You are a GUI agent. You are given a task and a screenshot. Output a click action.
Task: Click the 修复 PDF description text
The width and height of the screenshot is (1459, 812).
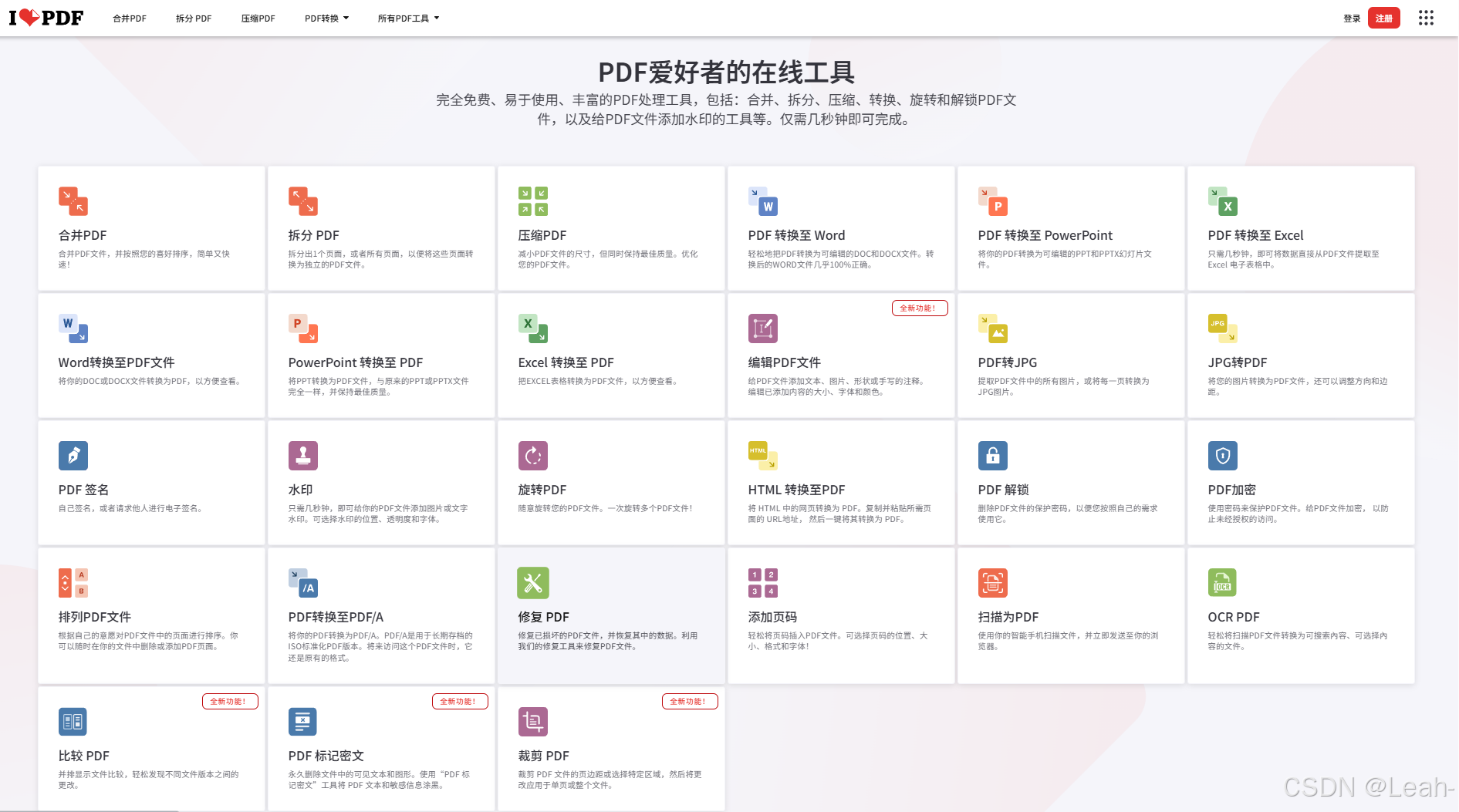[x=608, y=641]
